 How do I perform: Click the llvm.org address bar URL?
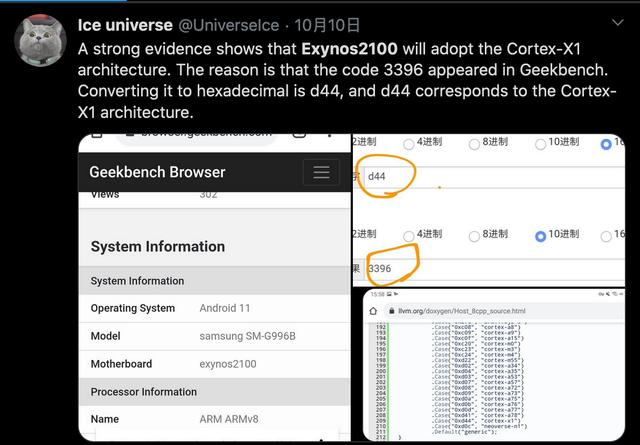point(462,311)
